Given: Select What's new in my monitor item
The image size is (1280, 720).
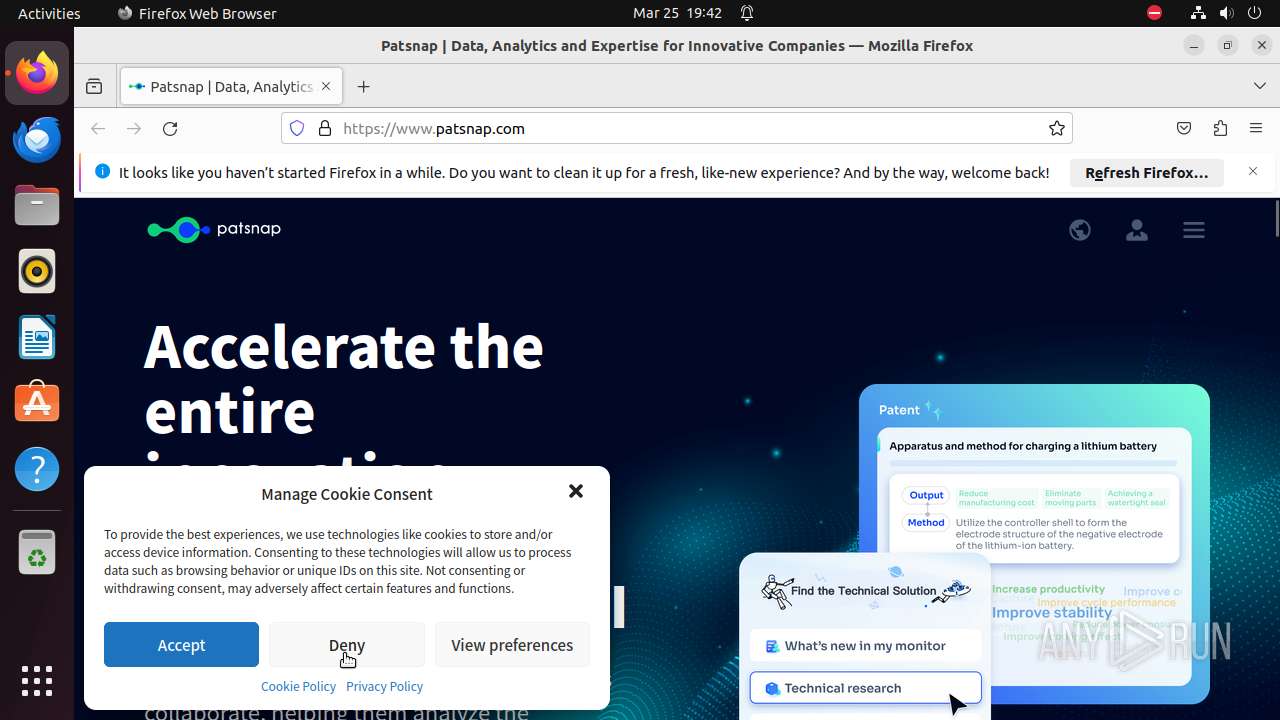Looking at the screenshot, I should 865,646.
